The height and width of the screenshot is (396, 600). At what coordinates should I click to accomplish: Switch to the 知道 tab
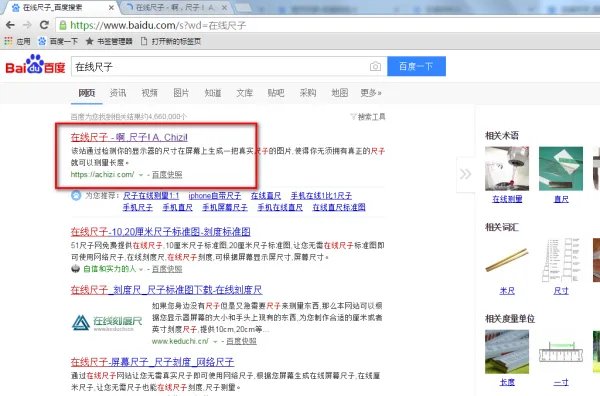(x=213, y=93)
